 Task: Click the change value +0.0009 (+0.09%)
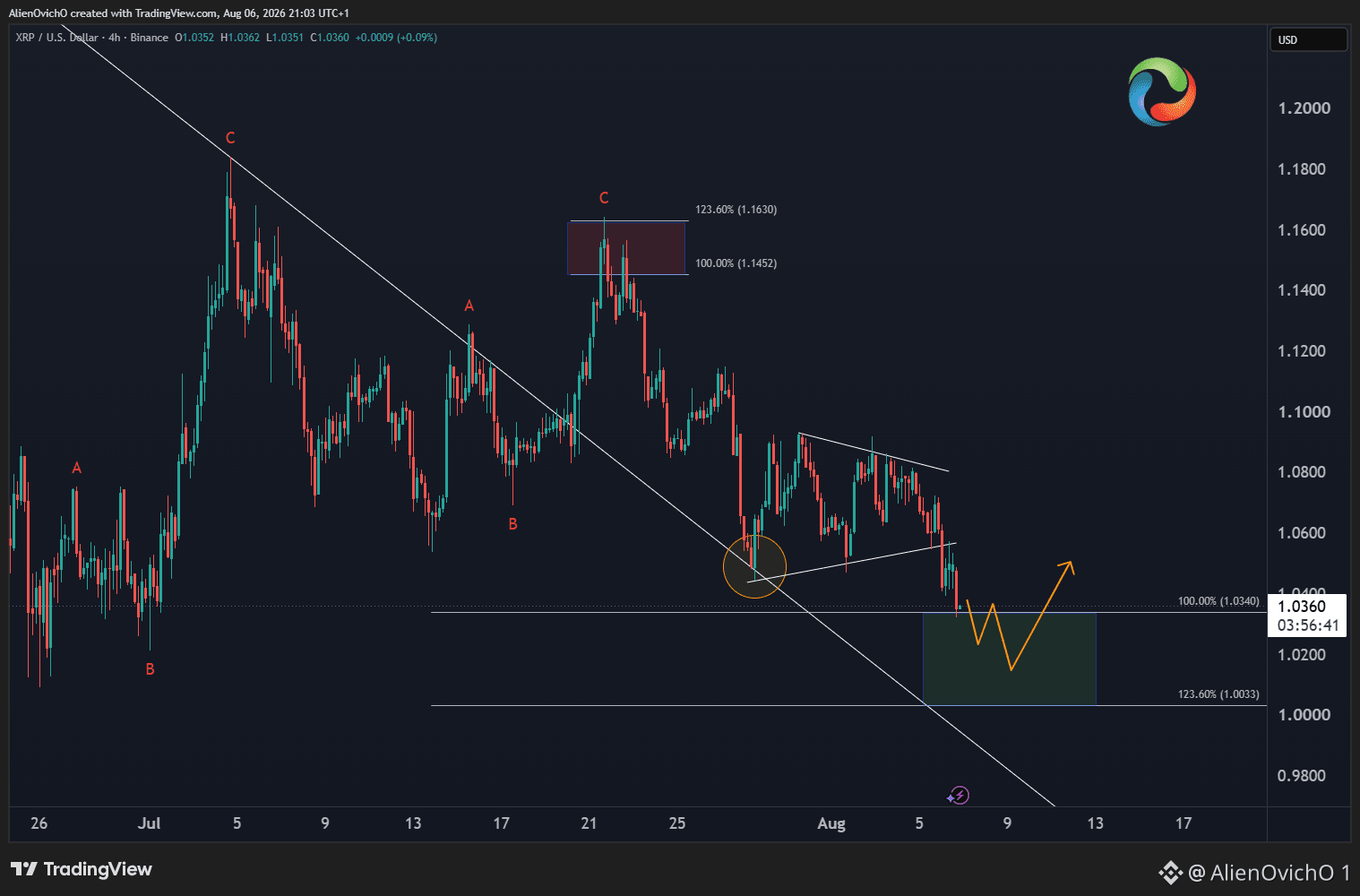click(396, 38)
